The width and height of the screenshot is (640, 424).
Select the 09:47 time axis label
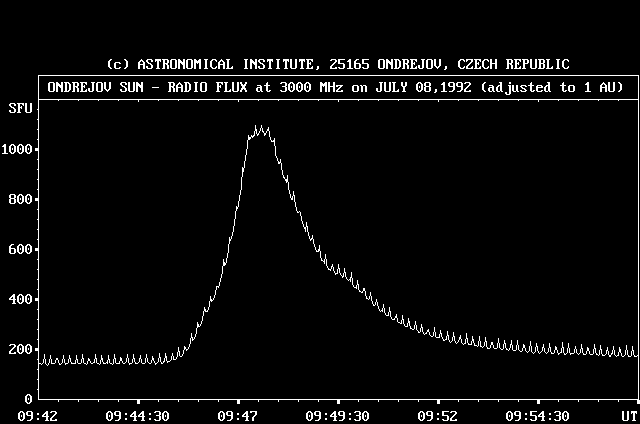(238, 415)
